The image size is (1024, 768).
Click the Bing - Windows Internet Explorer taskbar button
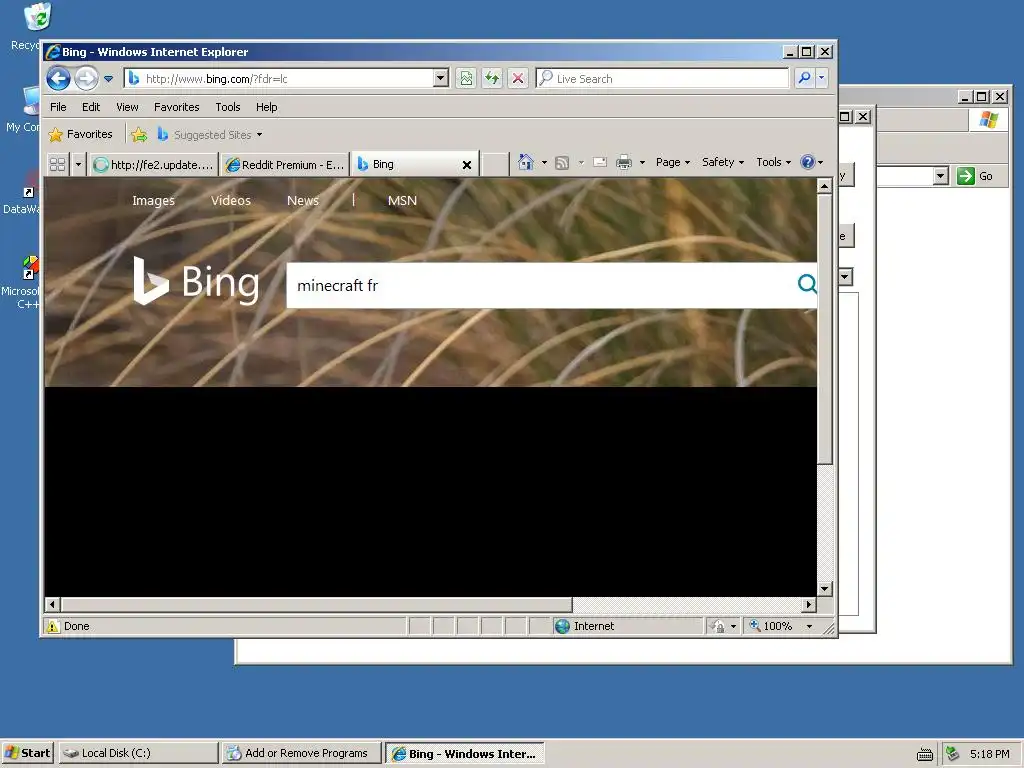[464, 753]
